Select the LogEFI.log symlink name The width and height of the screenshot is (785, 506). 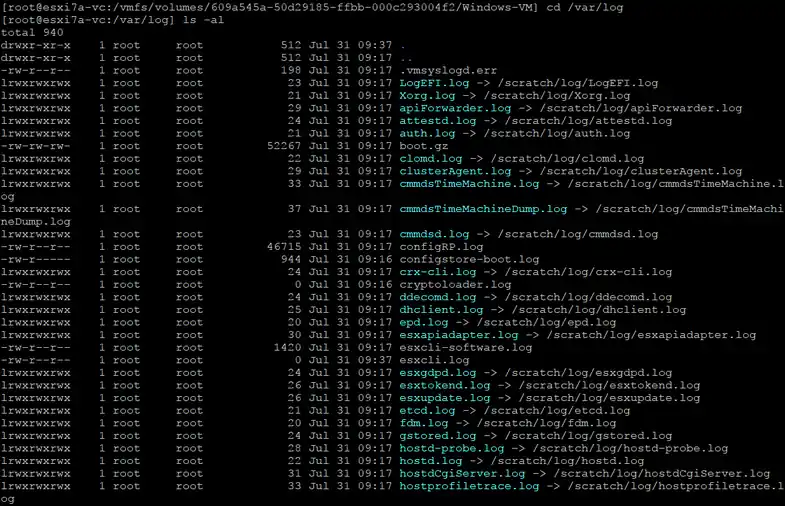tap(434, 83)
